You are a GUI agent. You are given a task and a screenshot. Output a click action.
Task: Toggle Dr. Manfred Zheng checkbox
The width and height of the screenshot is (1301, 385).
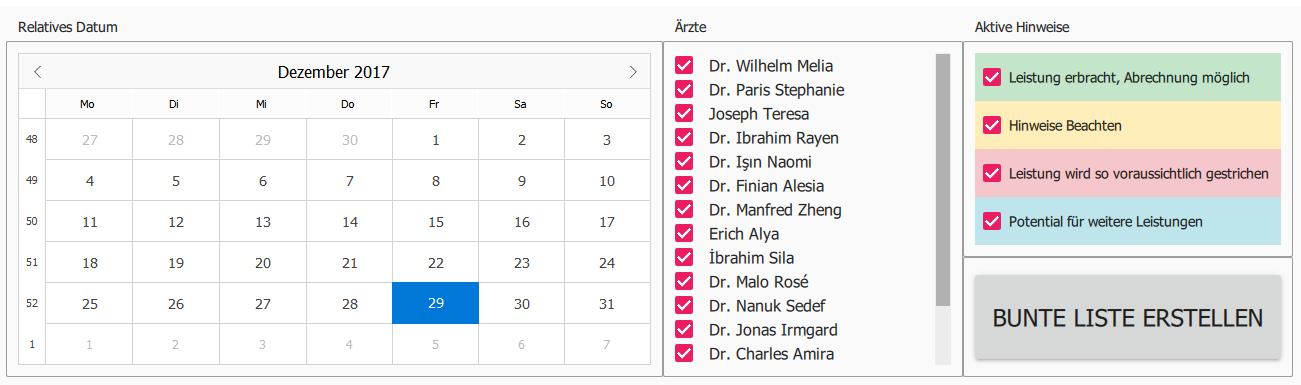(685, 209)
